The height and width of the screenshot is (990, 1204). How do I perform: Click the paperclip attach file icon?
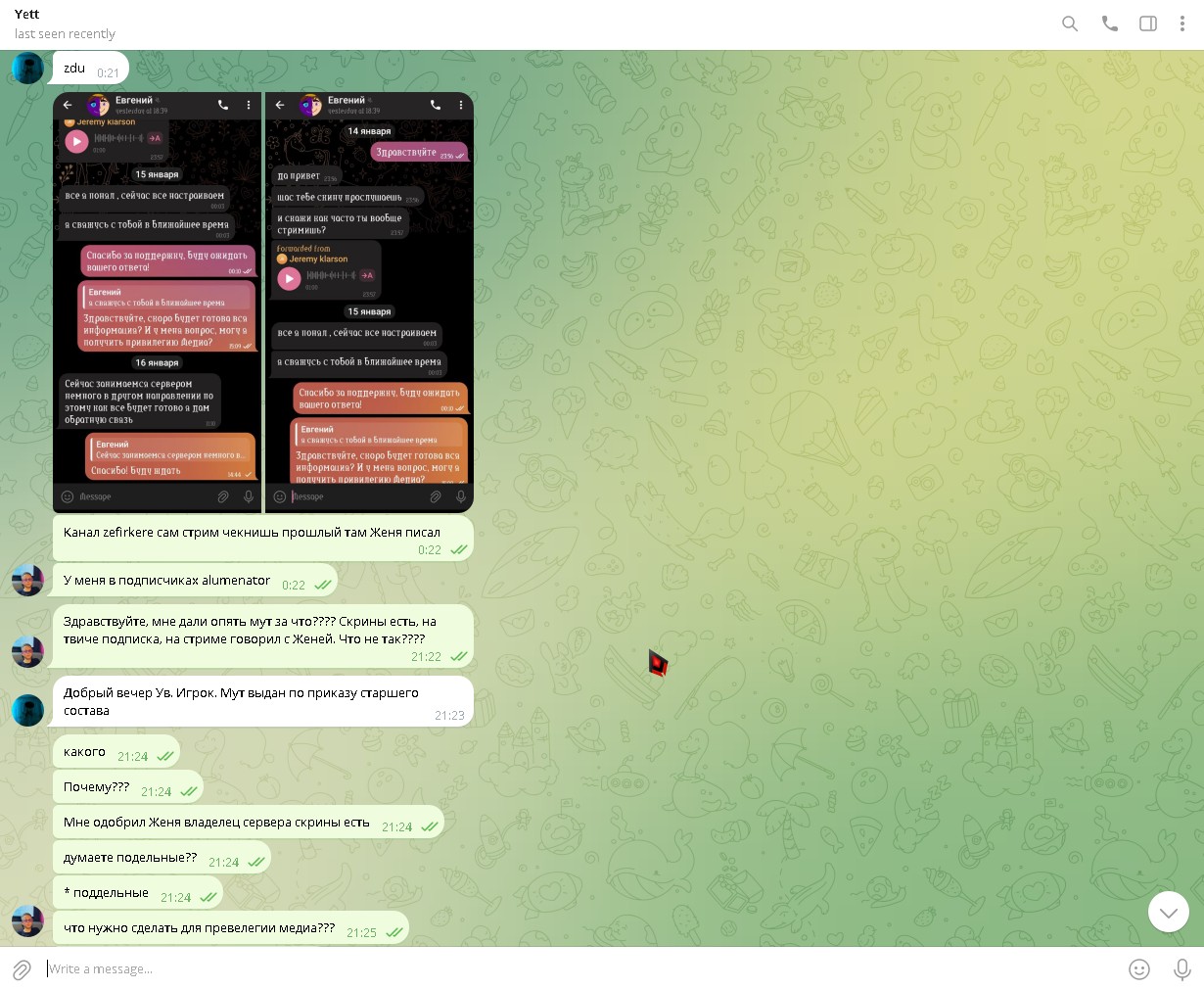[x=22, y=969]
